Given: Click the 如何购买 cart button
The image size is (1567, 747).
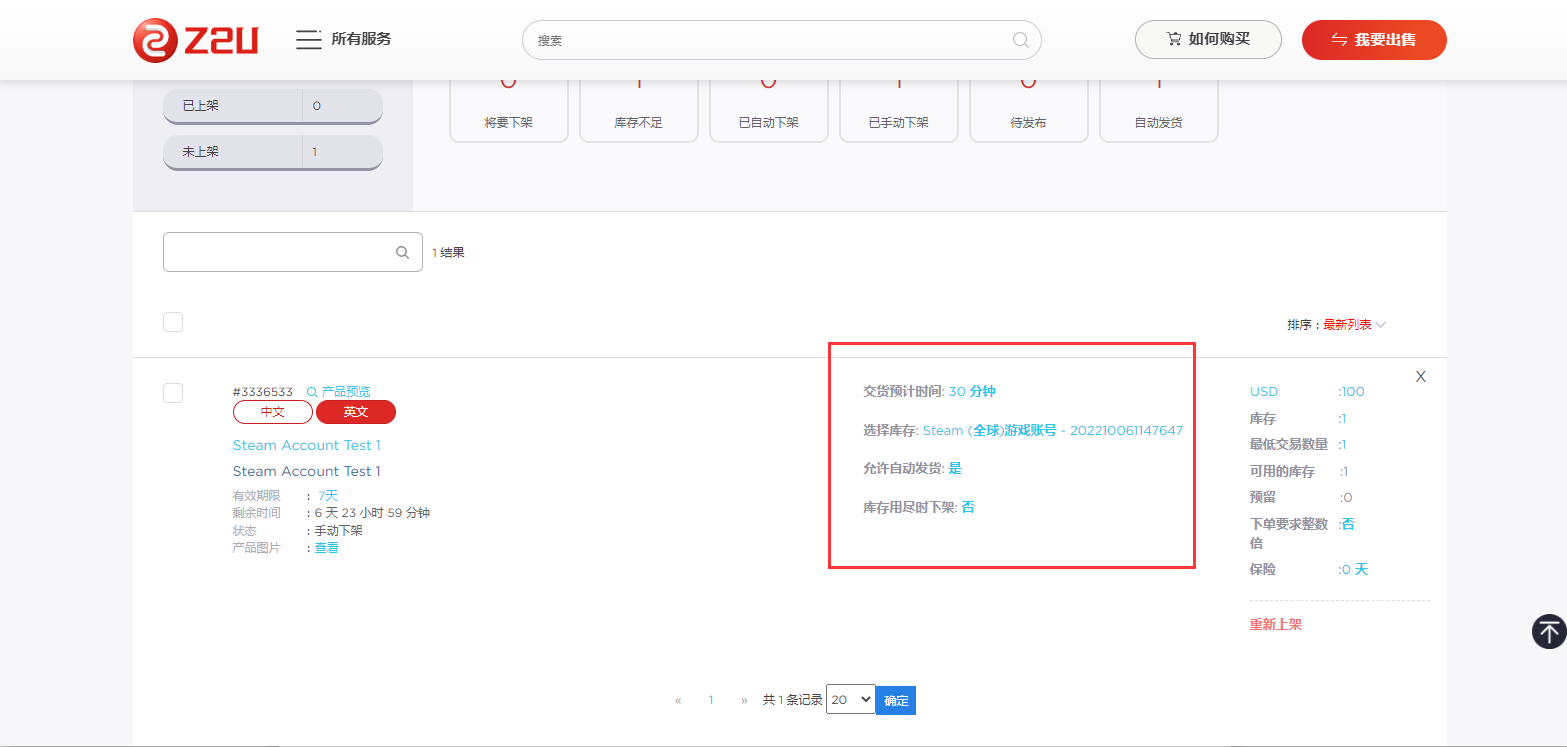Looking at the screenshot, I should click(x=1207, y=39).
